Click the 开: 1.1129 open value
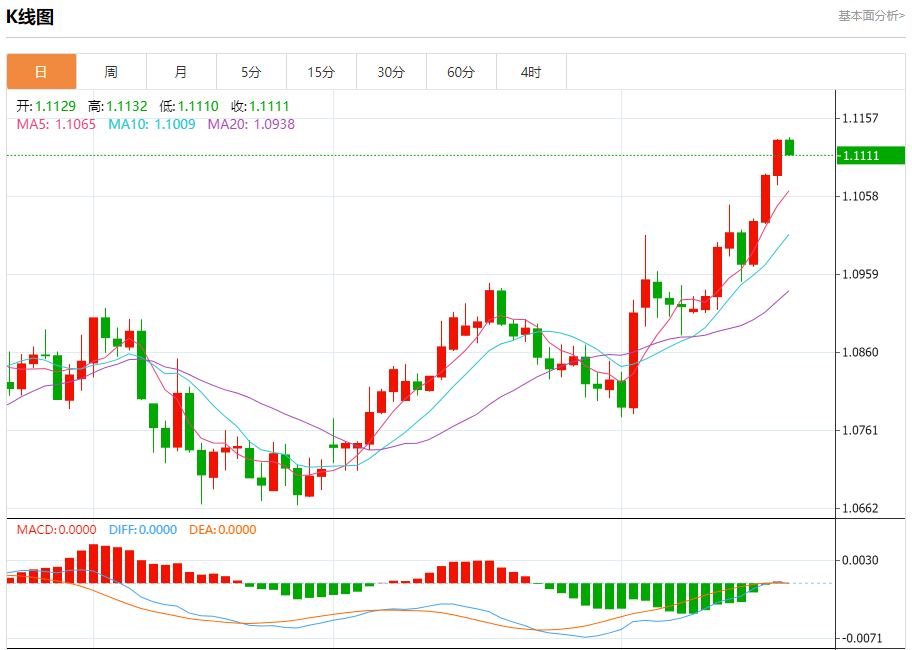912x650 pixels. (46, 106)
